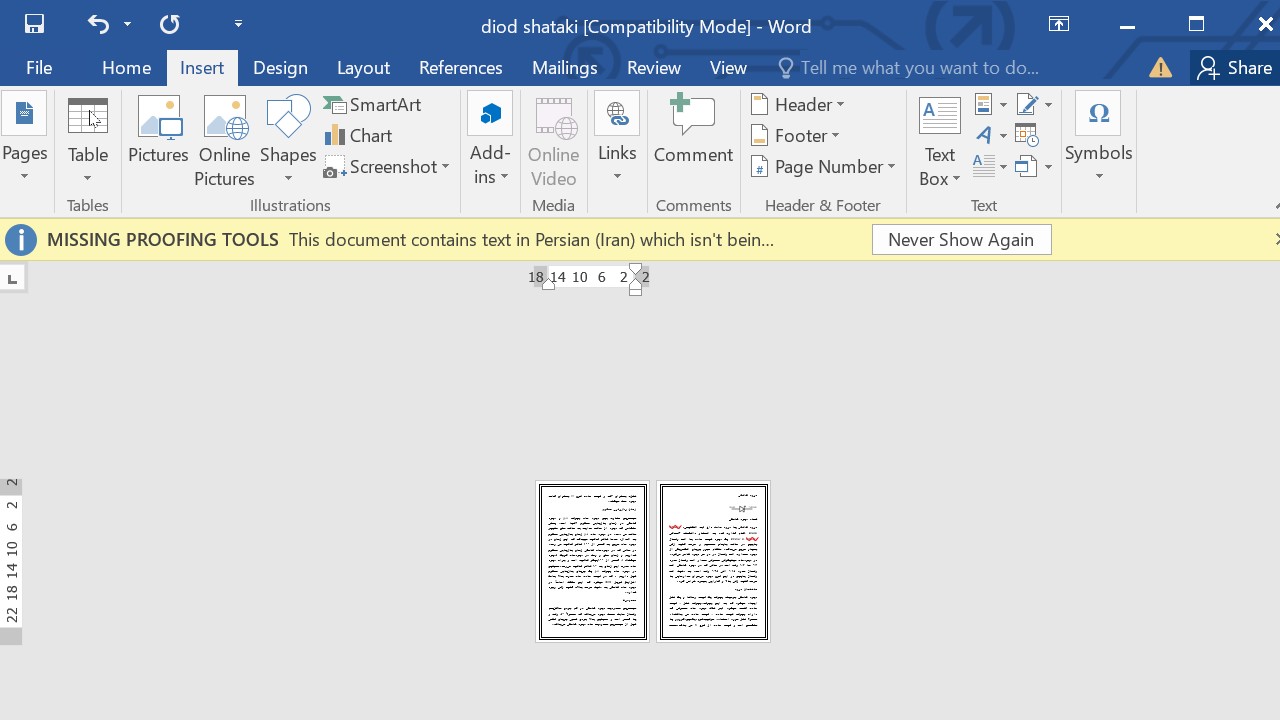Click the Signature Line icon
Viewport: 1280px width, 720px height.
1027,104
